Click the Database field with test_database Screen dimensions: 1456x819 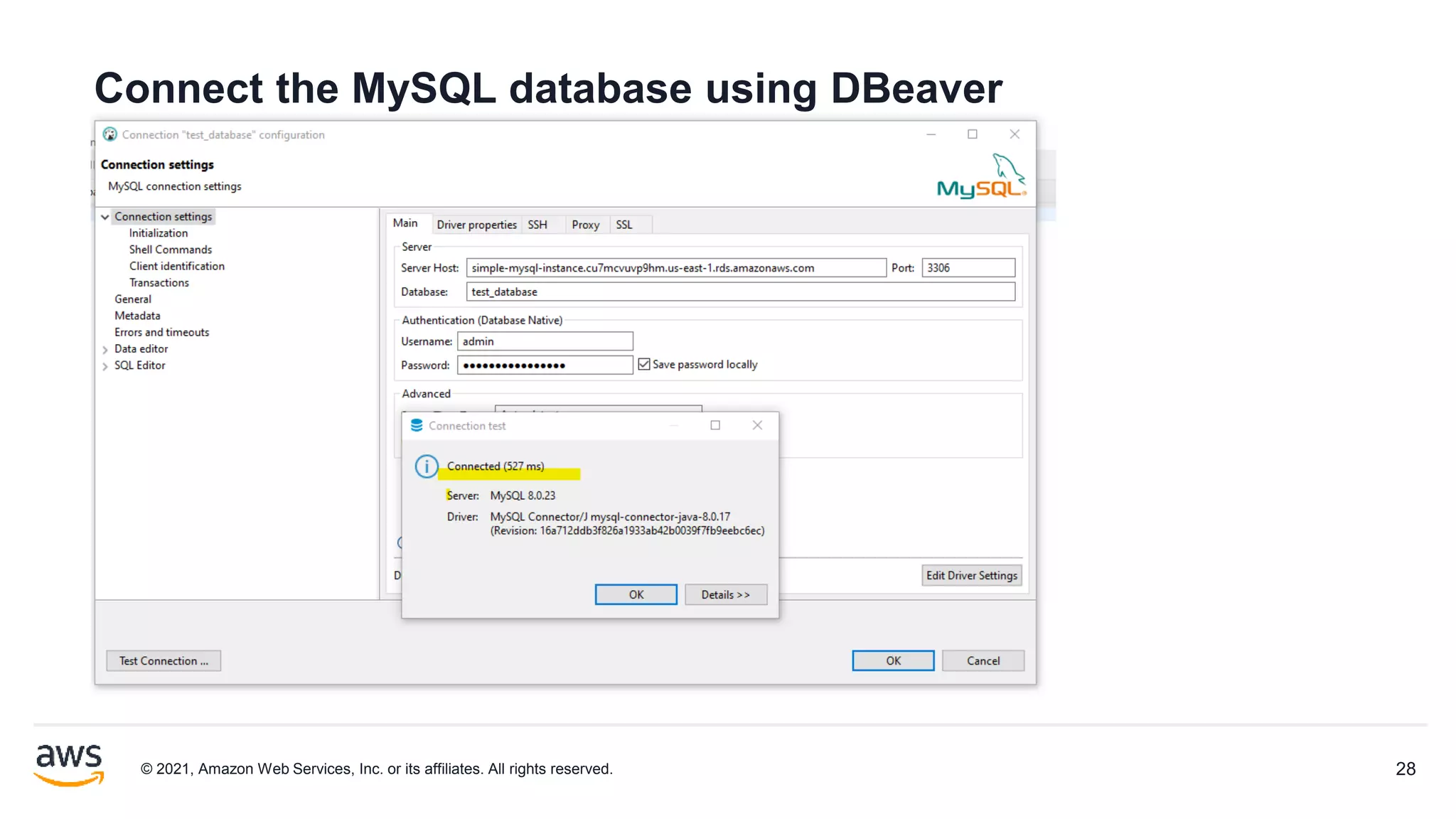(x=741, y=291)
